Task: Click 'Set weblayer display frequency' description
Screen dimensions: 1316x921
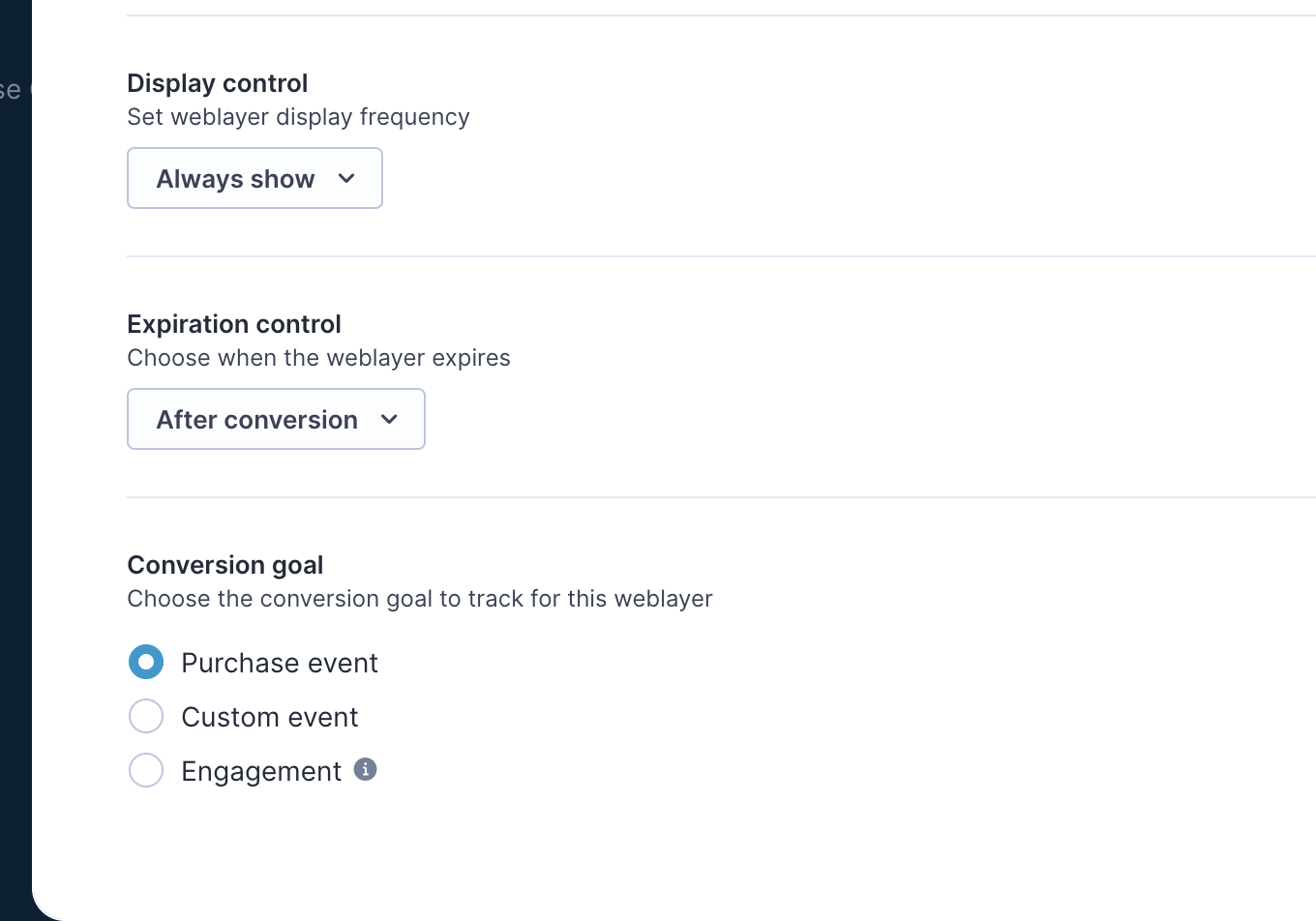Action: 298,117
